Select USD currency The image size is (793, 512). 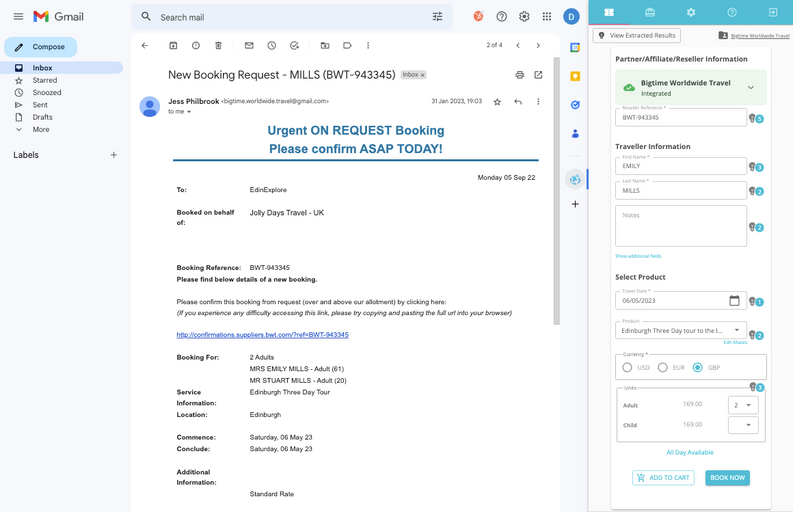627,368
